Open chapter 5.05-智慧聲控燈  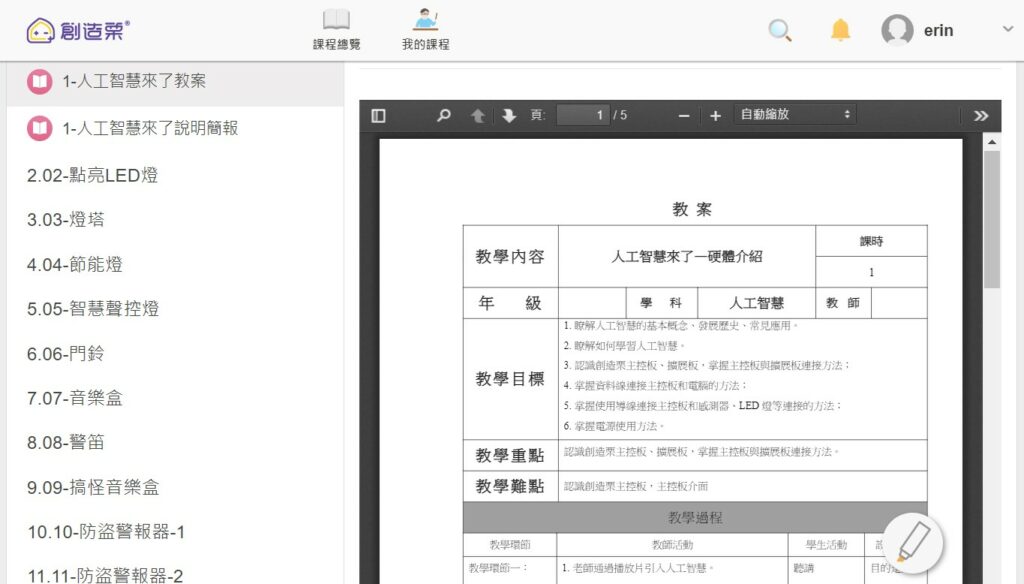point(93,308)
